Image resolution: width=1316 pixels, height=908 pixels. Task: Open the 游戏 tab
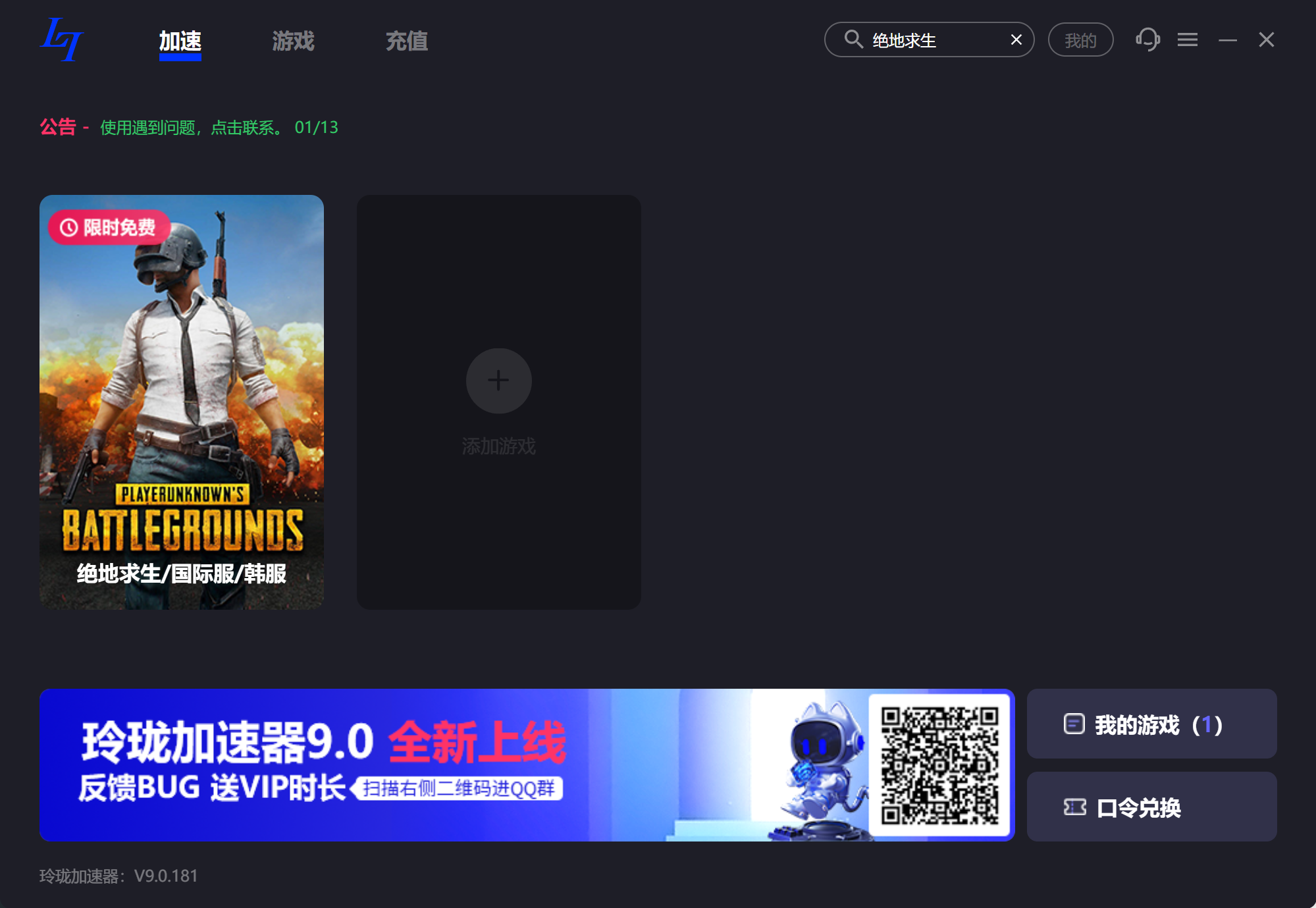(293, 41)
